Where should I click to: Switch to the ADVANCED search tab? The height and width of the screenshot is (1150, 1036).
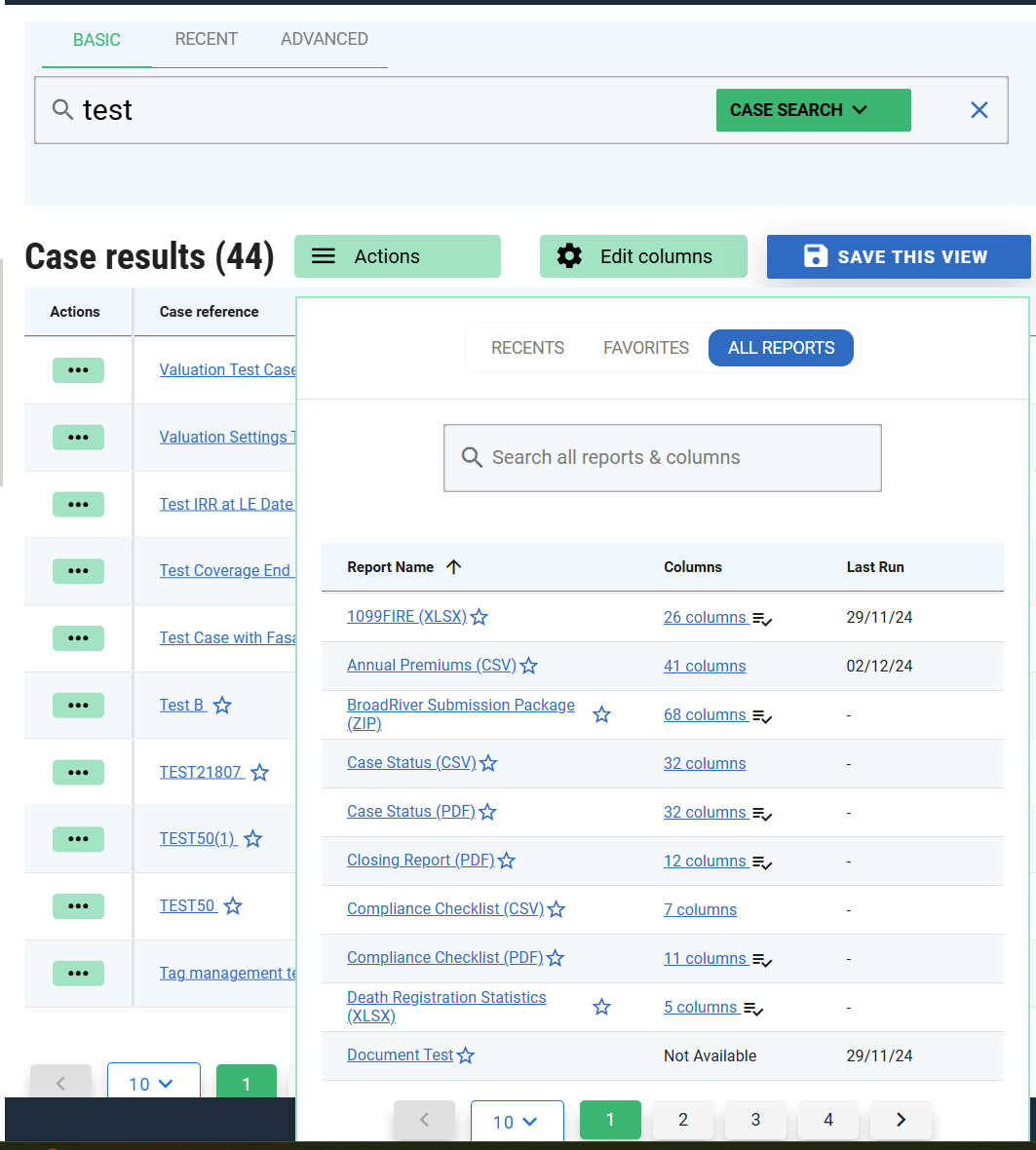click(x=324, y=39)
